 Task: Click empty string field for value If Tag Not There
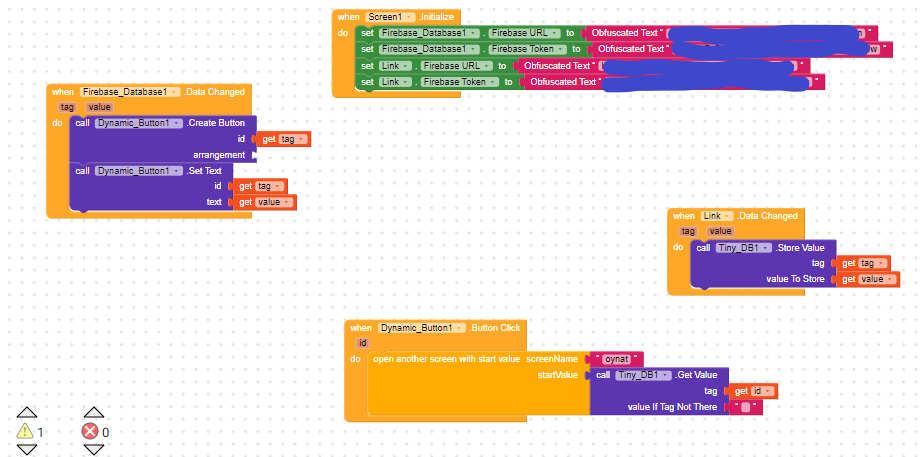(x=746, y=407)
